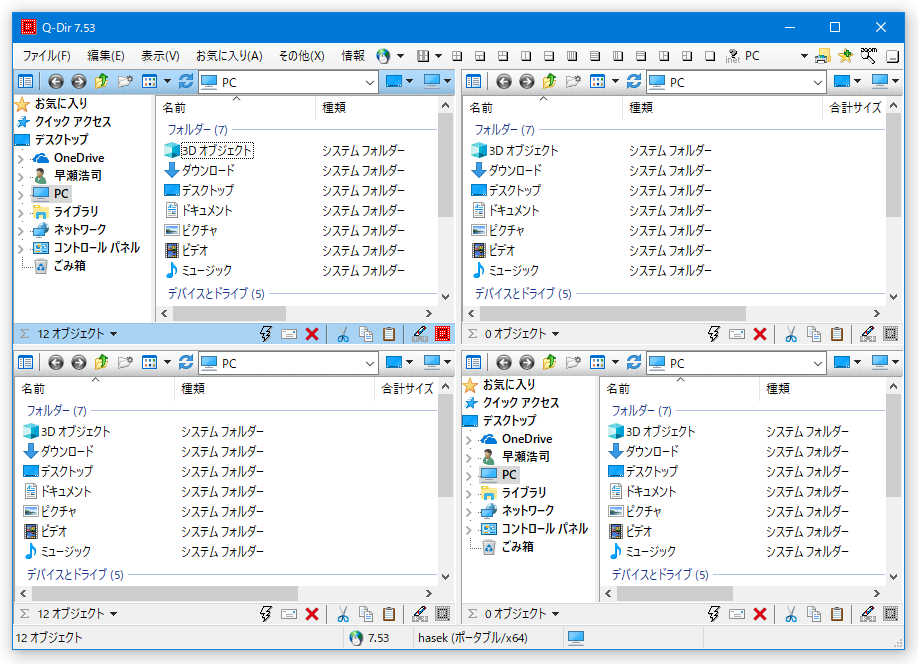Click the copy icon in the top-left pane status bar

click(x=366, y=334)
